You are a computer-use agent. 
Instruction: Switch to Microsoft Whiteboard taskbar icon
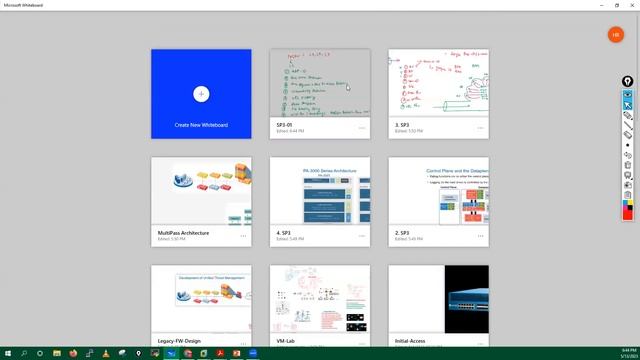[171, 353]
